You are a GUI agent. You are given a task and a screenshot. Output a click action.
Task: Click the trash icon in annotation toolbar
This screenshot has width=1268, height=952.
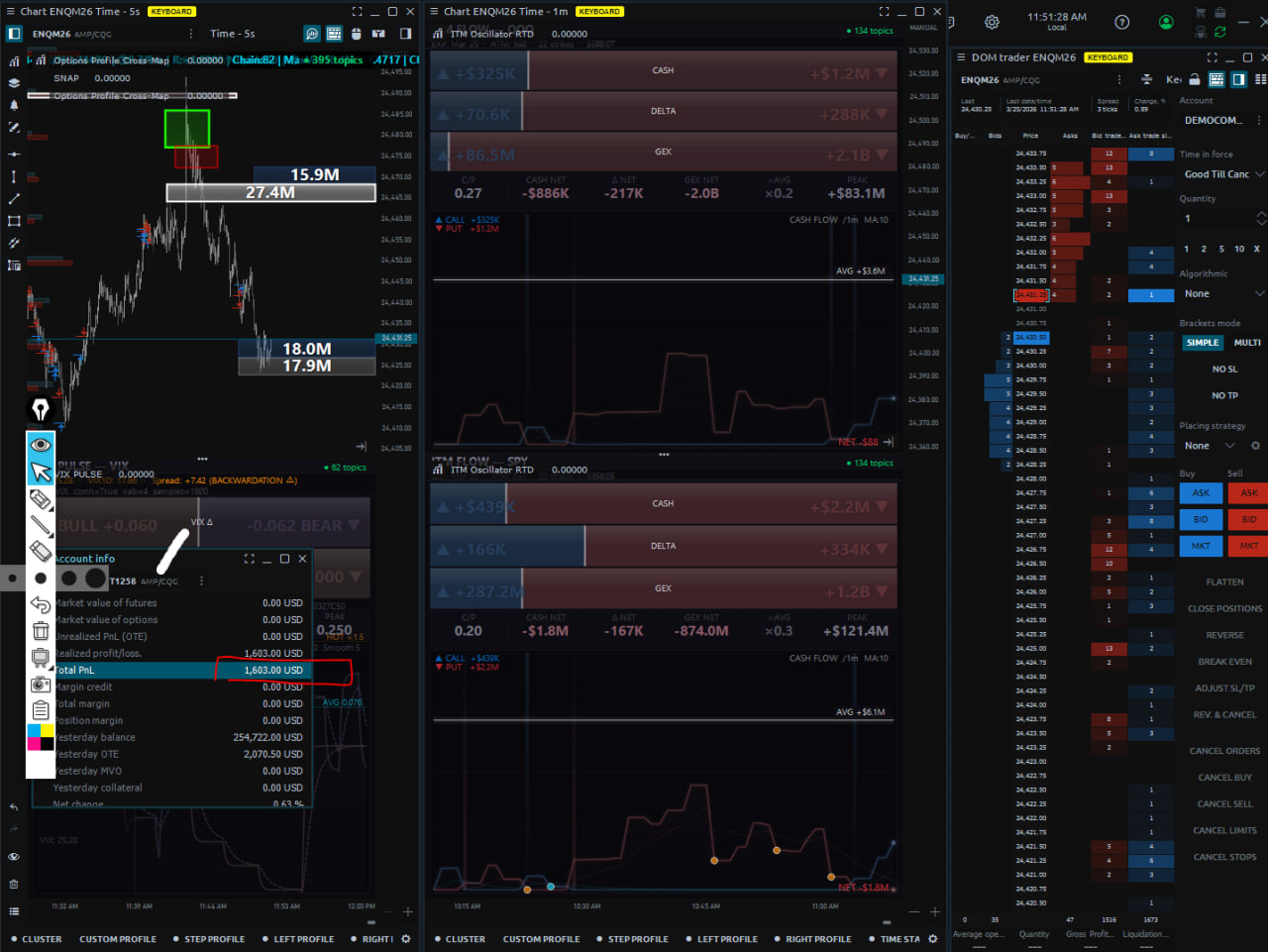click(x=41, y=631)
